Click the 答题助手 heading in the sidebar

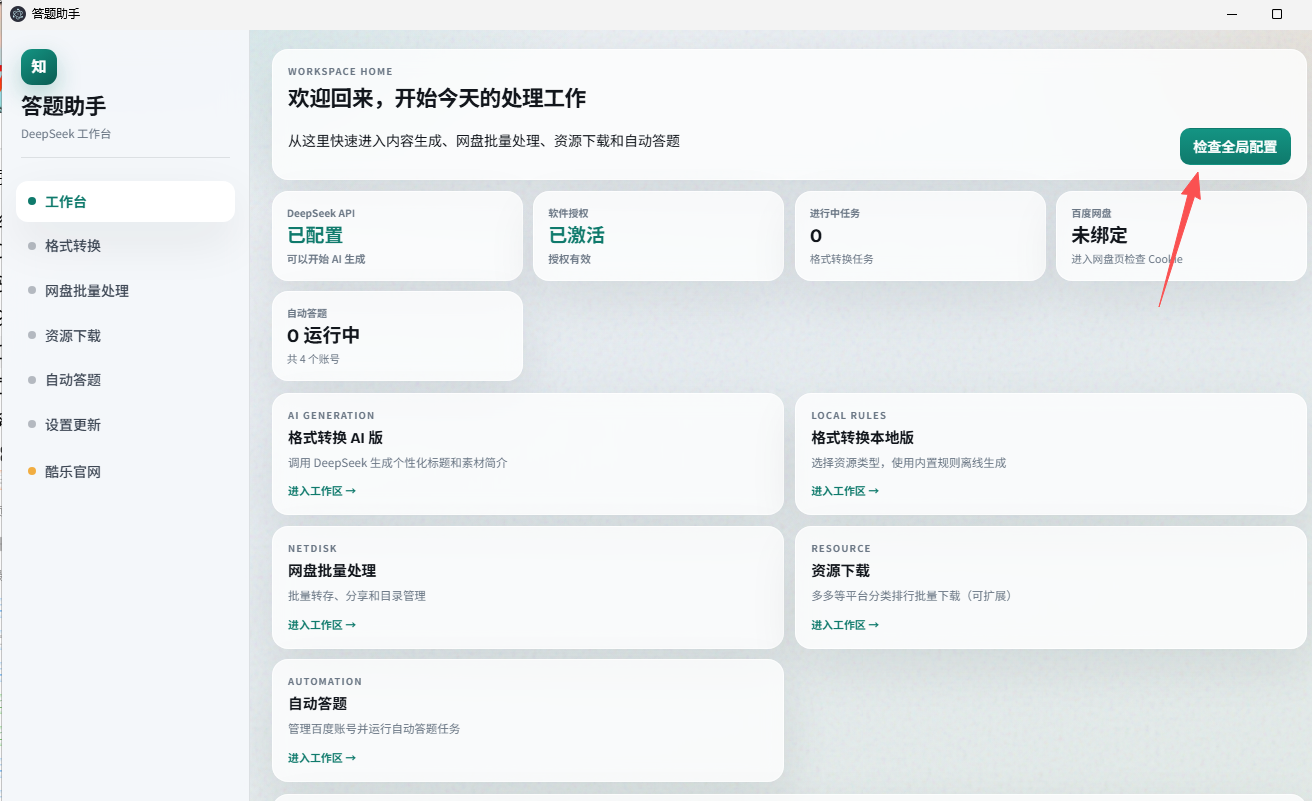coord(63,106)
